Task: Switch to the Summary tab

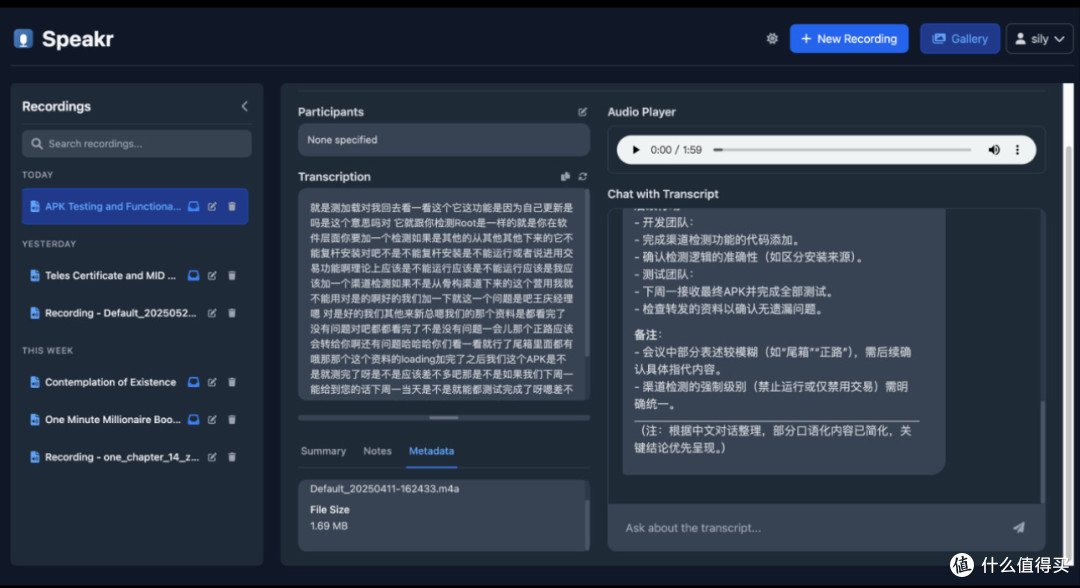Action: [x=323, y=451]
